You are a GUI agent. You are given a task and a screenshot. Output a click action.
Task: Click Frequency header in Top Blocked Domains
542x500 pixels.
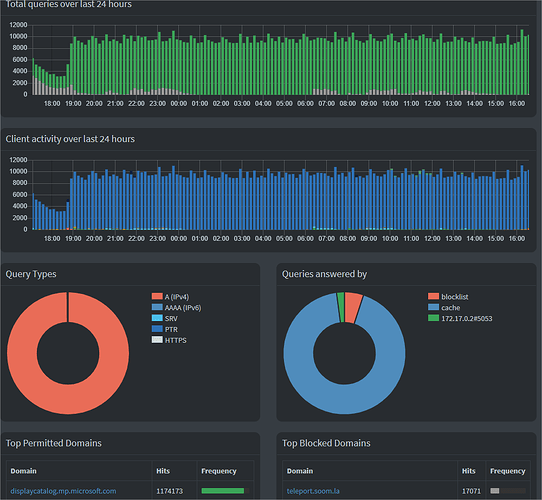pos(507,471)
